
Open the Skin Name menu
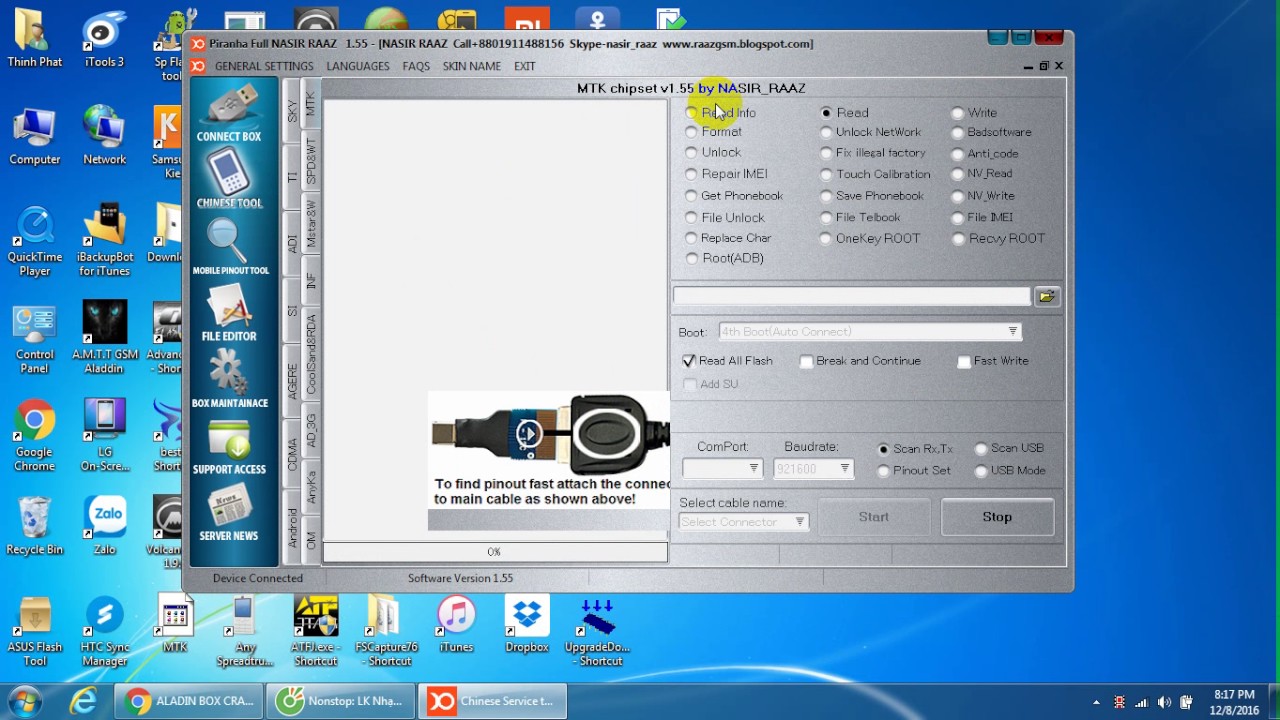click(x=472, y=66)
